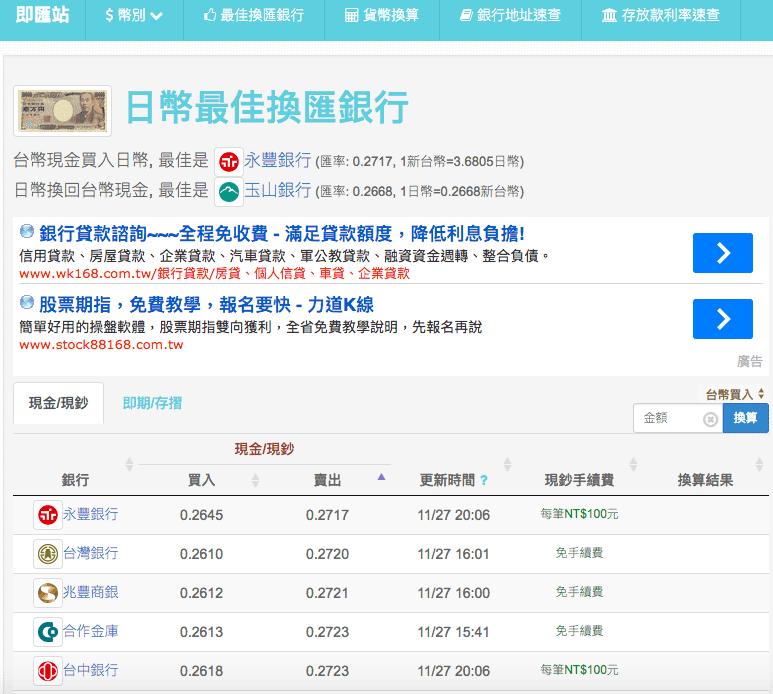The height and width of the screenshot is (694, 773).
Task: Click 永豐銀行 logo in table row
Action: [48, 515]
